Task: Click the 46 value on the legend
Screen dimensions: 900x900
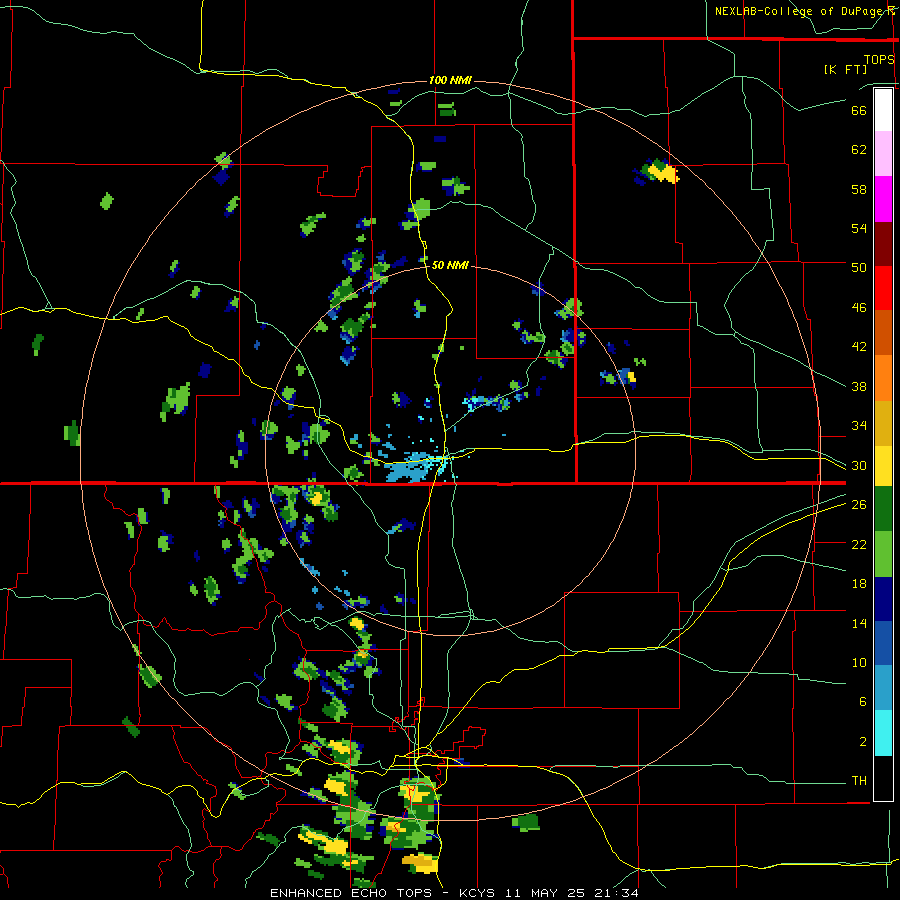Action: pyautogui.click(x=859, y=308)
